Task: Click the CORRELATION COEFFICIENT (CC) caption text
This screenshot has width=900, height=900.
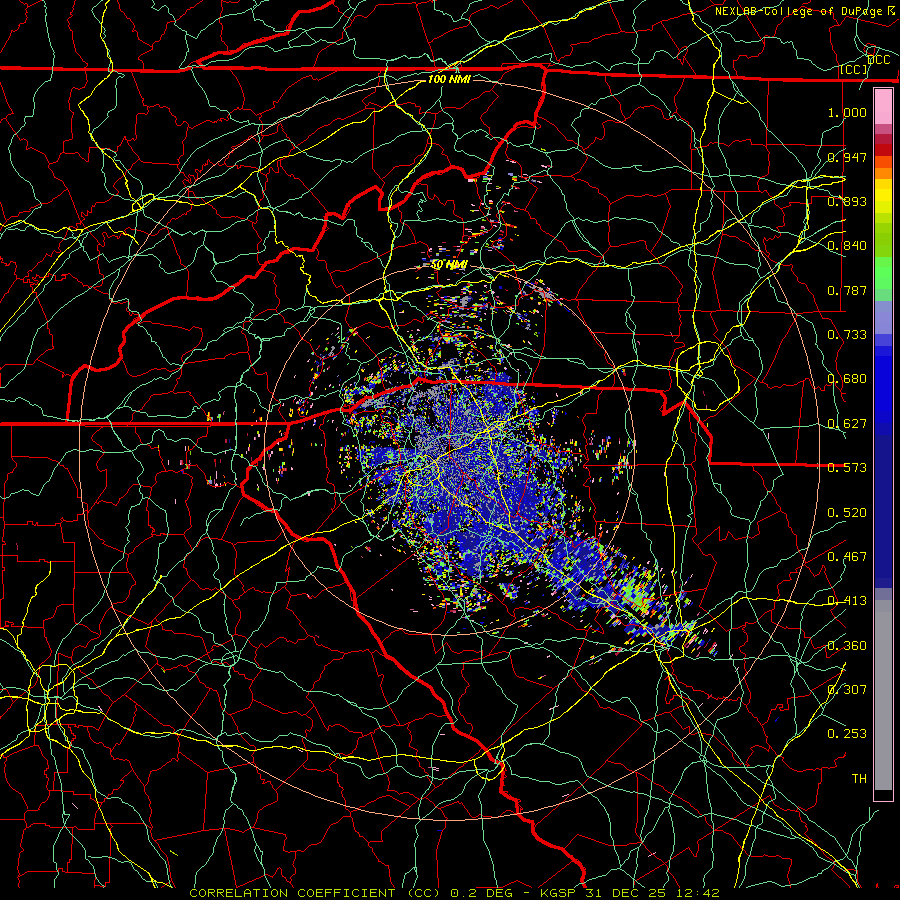Action: [x=315, y=893]
